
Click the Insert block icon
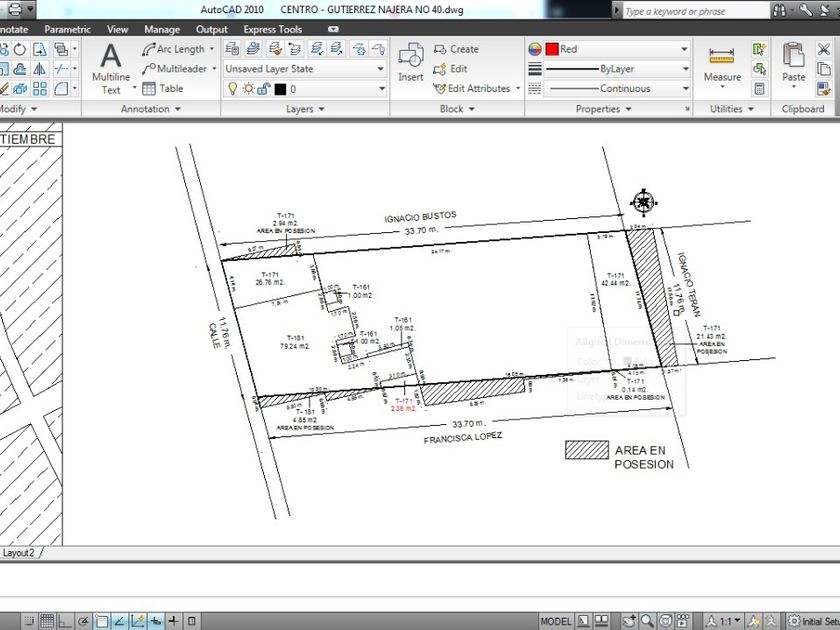410,62
